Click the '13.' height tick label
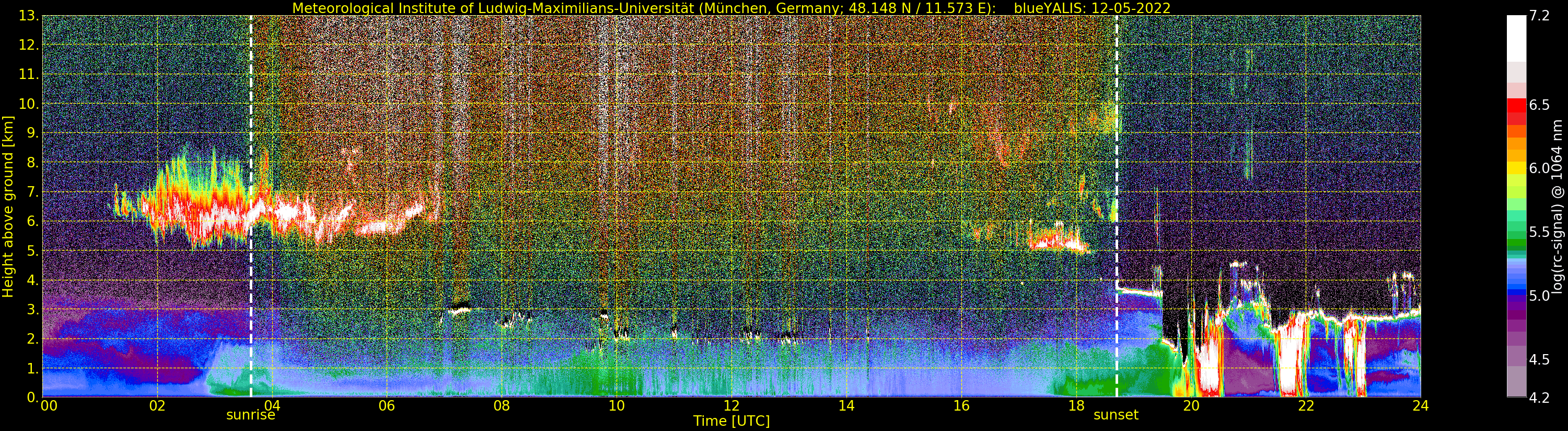 coord(29,16)
